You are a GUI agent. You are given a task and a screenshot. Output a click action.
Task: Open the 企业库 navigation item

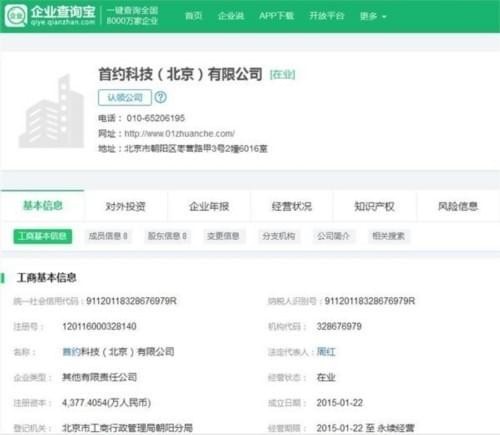tap(231, 16)
